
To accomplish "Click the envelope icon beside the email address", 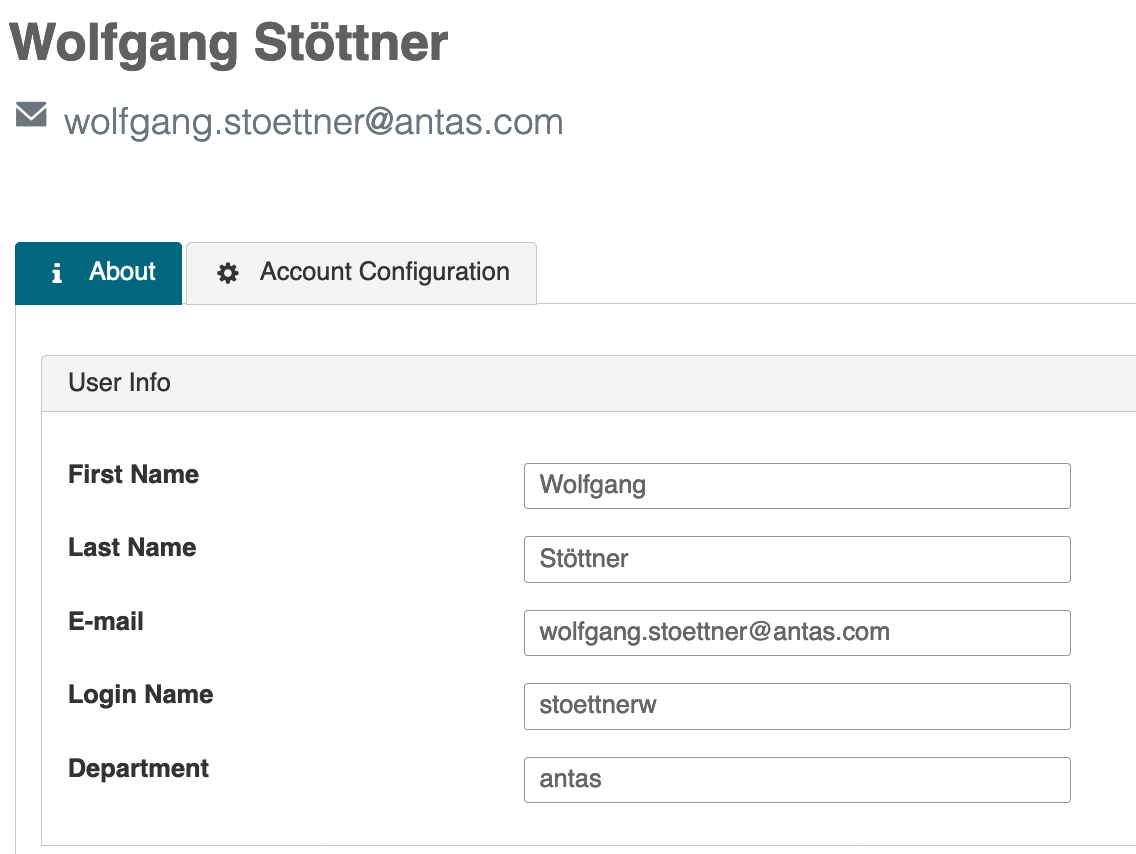I will 31,115.
